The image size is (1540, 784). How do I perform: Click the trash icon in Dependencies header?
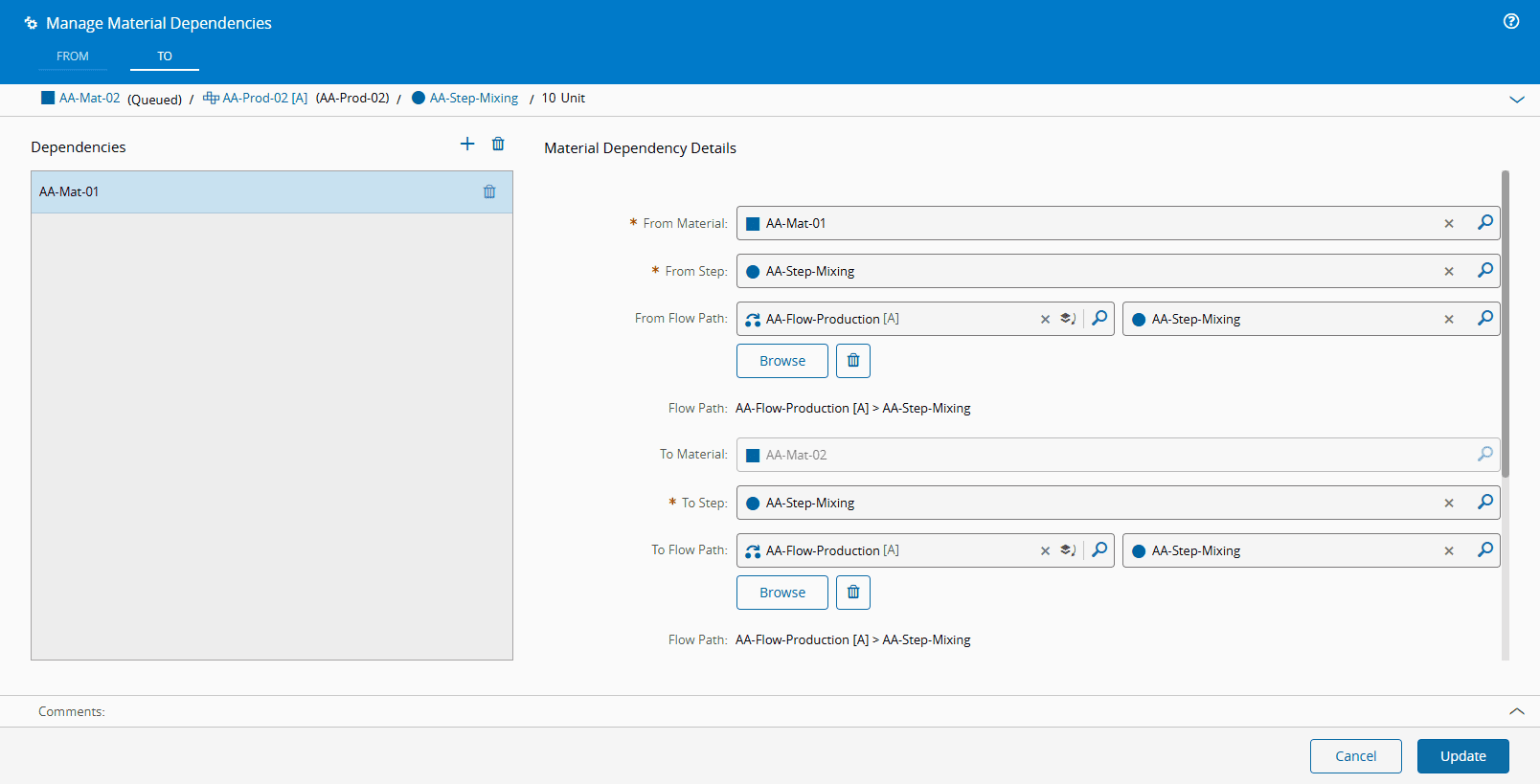click(x=498, y=144)
